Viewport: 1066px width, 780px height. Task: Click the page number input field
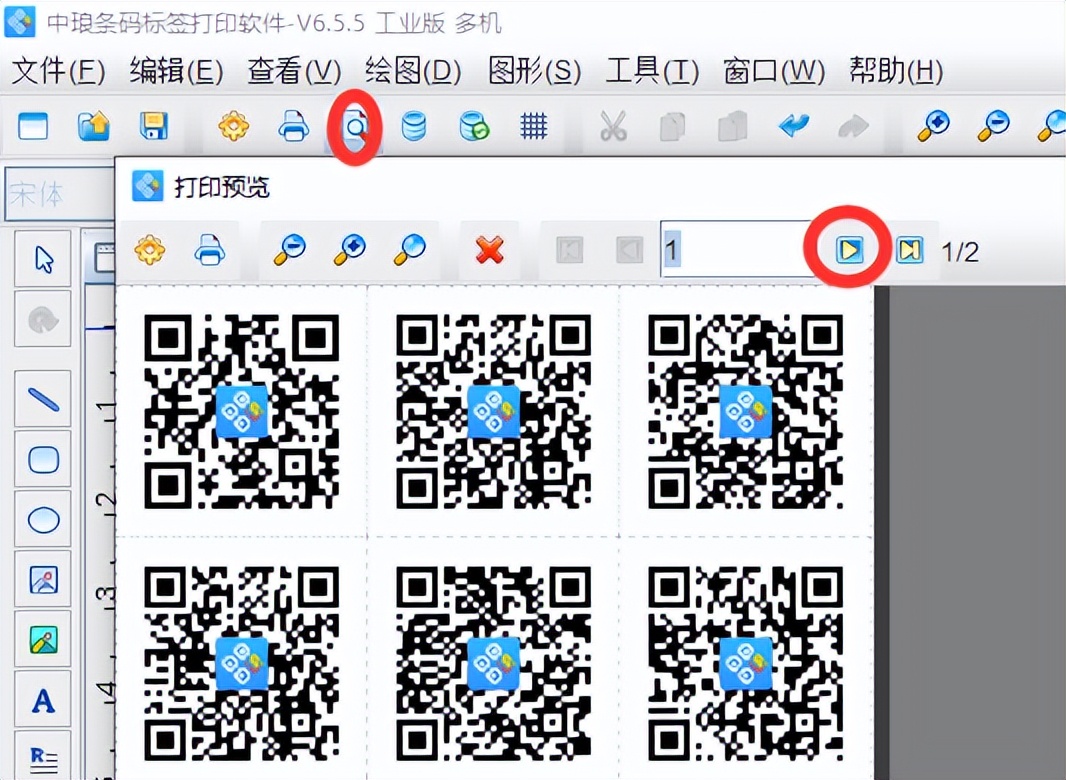pyautogui.click(x=738, y=250)
